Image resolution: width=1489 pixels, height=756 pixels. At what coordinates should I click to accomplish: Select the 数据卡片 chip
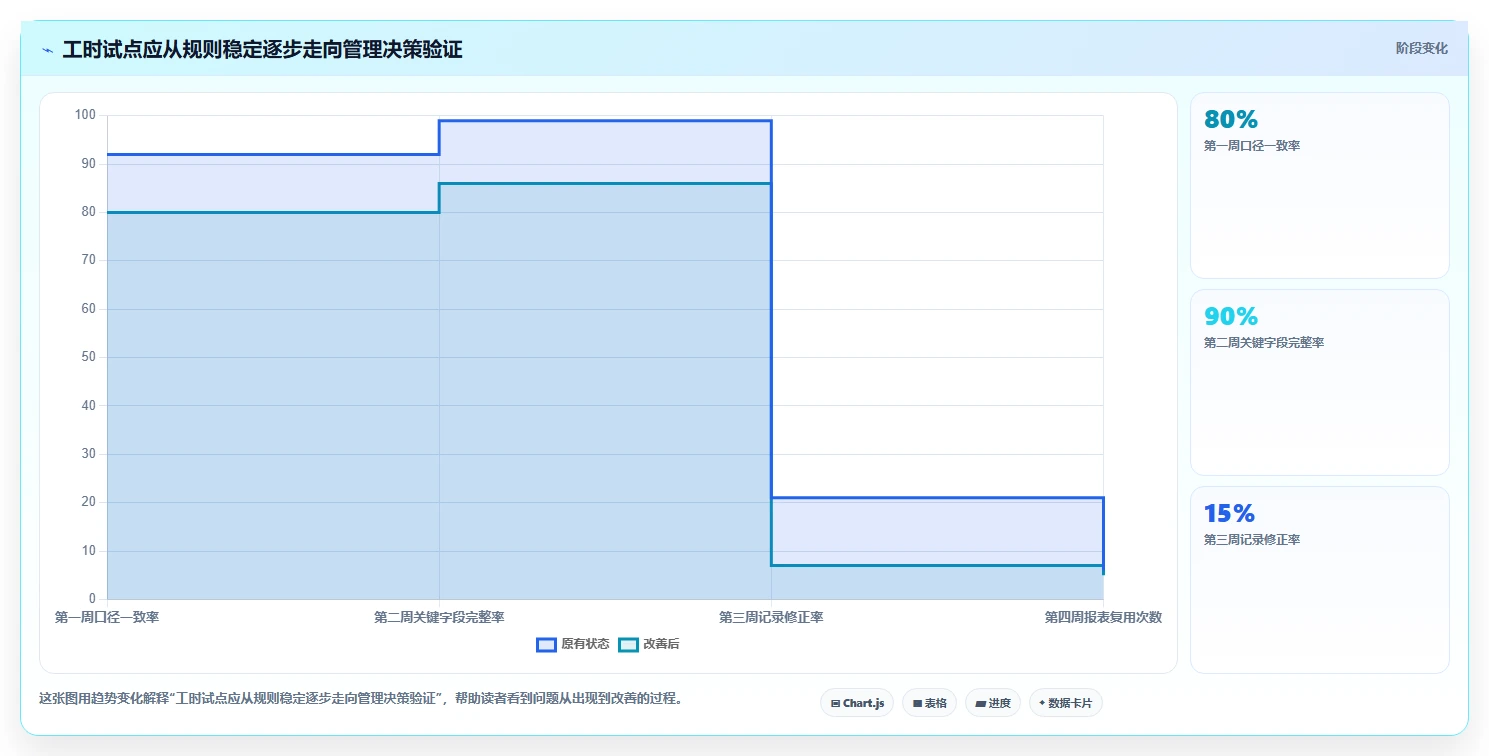point(1065,703)
